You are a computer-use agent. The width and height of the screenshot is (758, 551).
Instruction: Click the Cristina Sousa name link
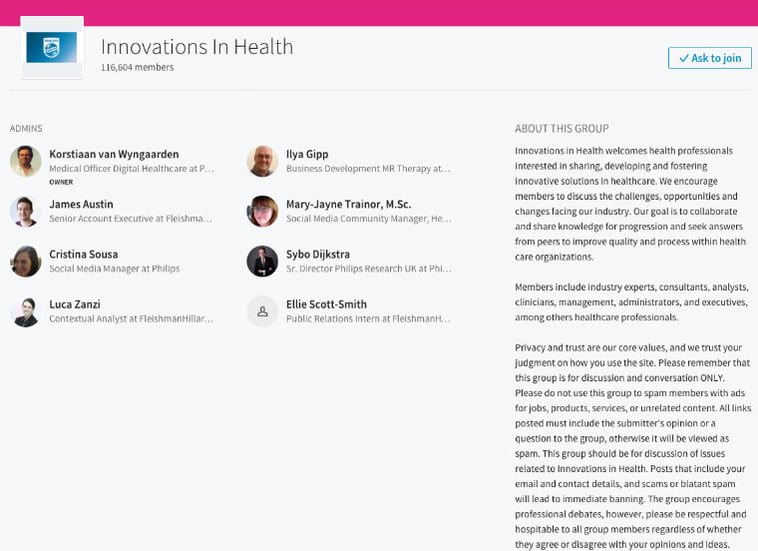(83, 254)
